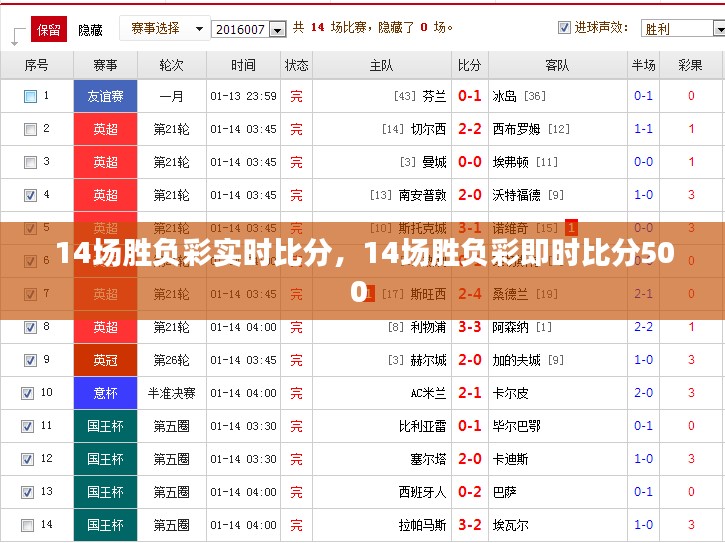Click the 意杯 league tag in row 10

click(x=105, y=393)
